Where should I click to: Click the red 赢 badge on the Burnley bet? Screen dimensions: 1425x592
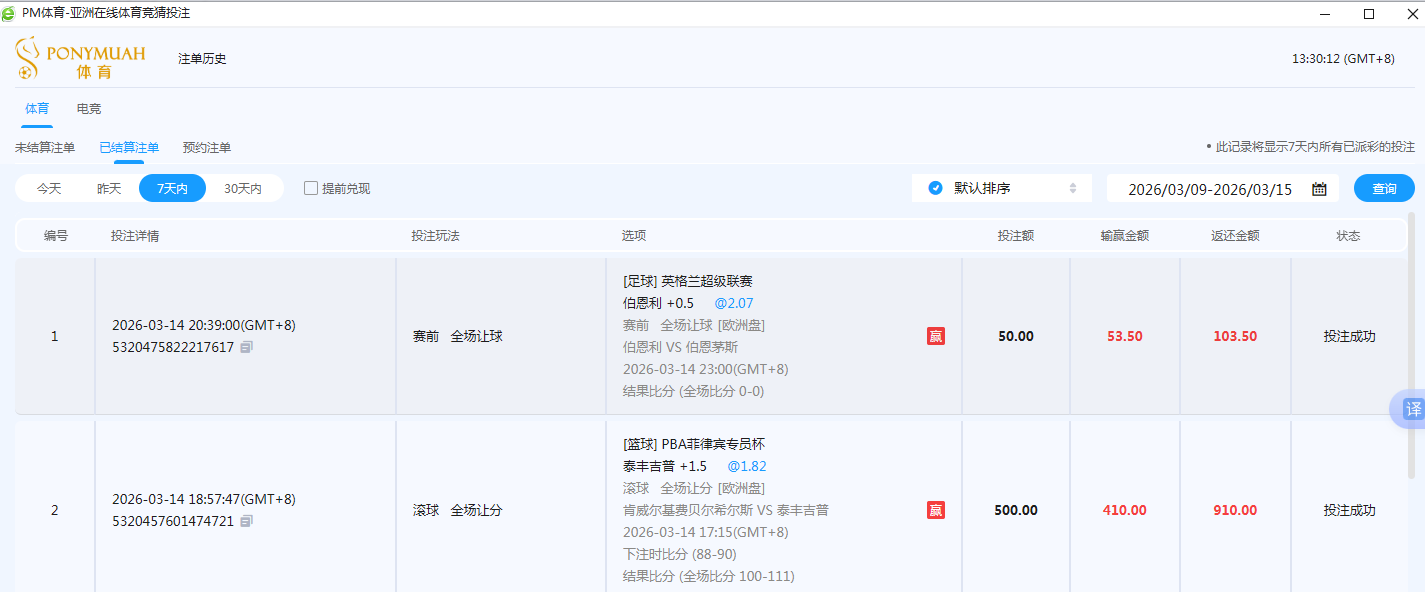[935, 336]
